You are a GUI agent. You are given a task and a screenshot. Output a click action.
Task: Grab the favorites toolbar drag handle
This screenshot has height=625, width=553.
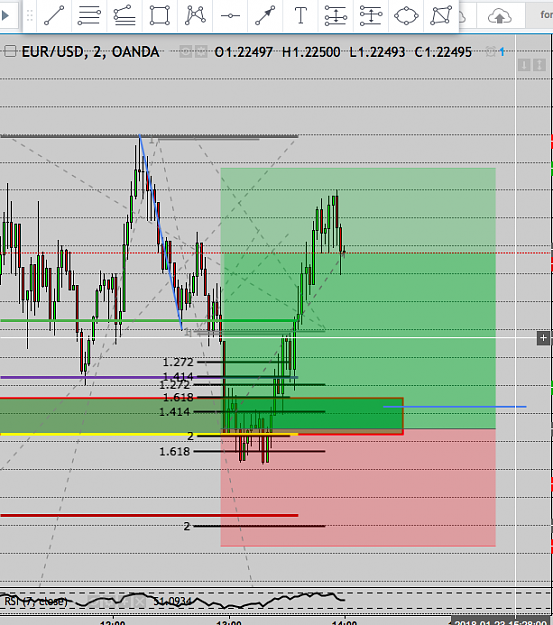(x=30, y=16)
